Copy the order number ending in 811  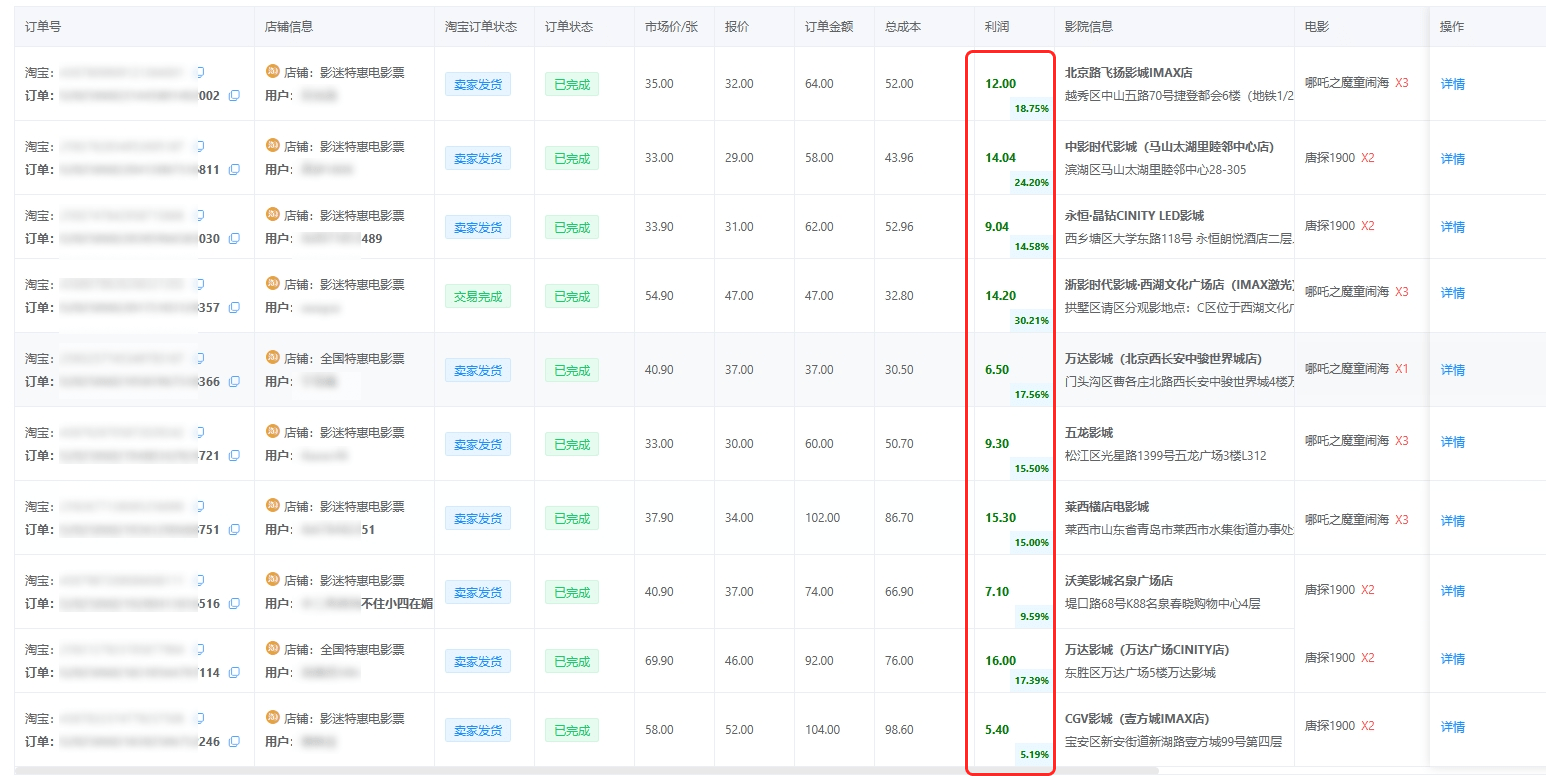234,170
